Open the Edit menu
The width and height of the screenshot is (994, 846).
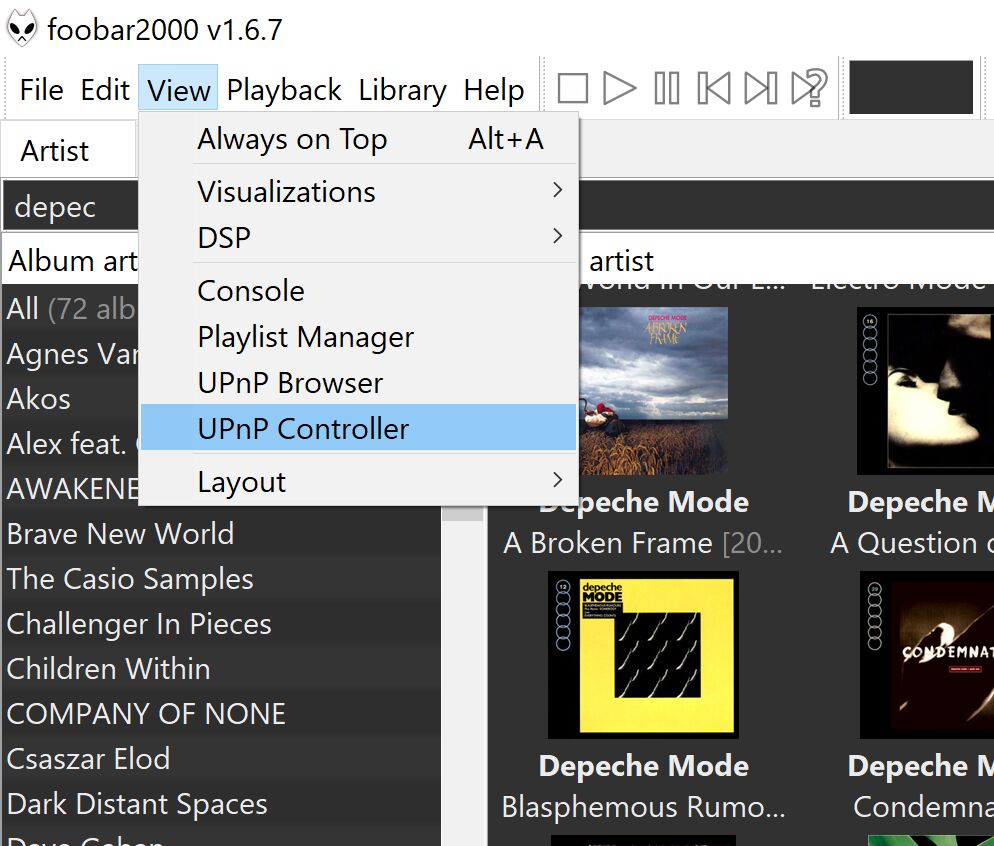click(x=105, y=89)
